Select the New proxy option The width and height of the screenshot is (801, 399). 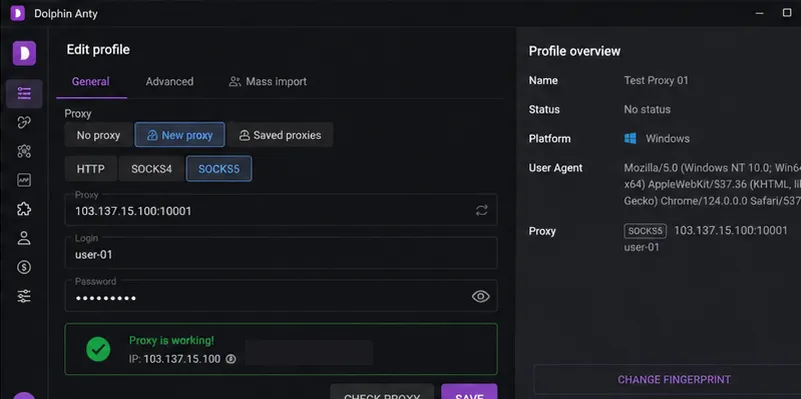pyautogui.click(x=180, y=135)
